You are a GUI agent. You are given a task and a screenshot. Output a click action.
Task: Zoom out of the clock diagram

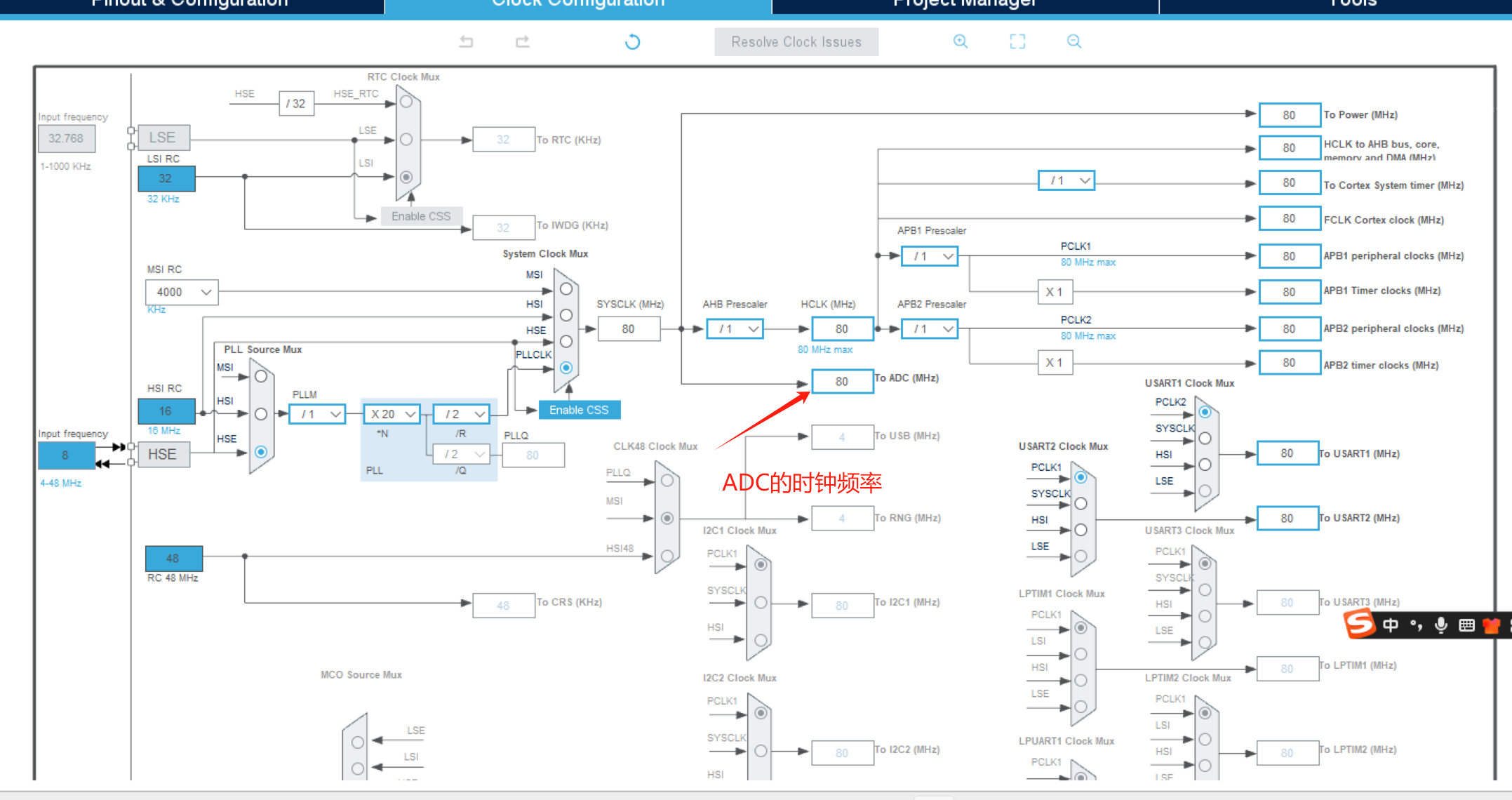click(1073, 41)
